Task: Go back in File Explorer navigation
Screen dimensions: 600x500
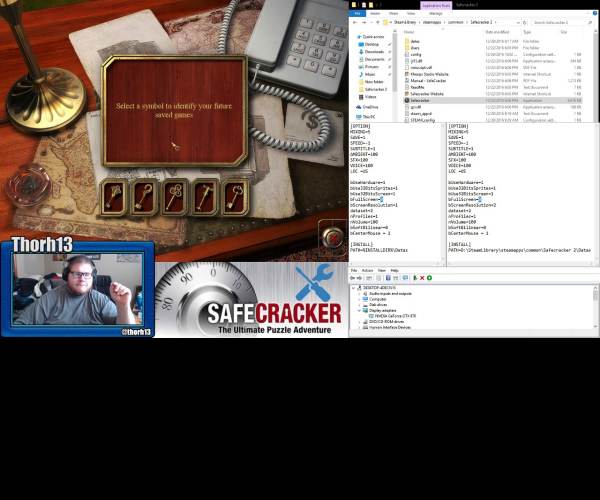Action: pyautogui.click(x=355, y=23)
